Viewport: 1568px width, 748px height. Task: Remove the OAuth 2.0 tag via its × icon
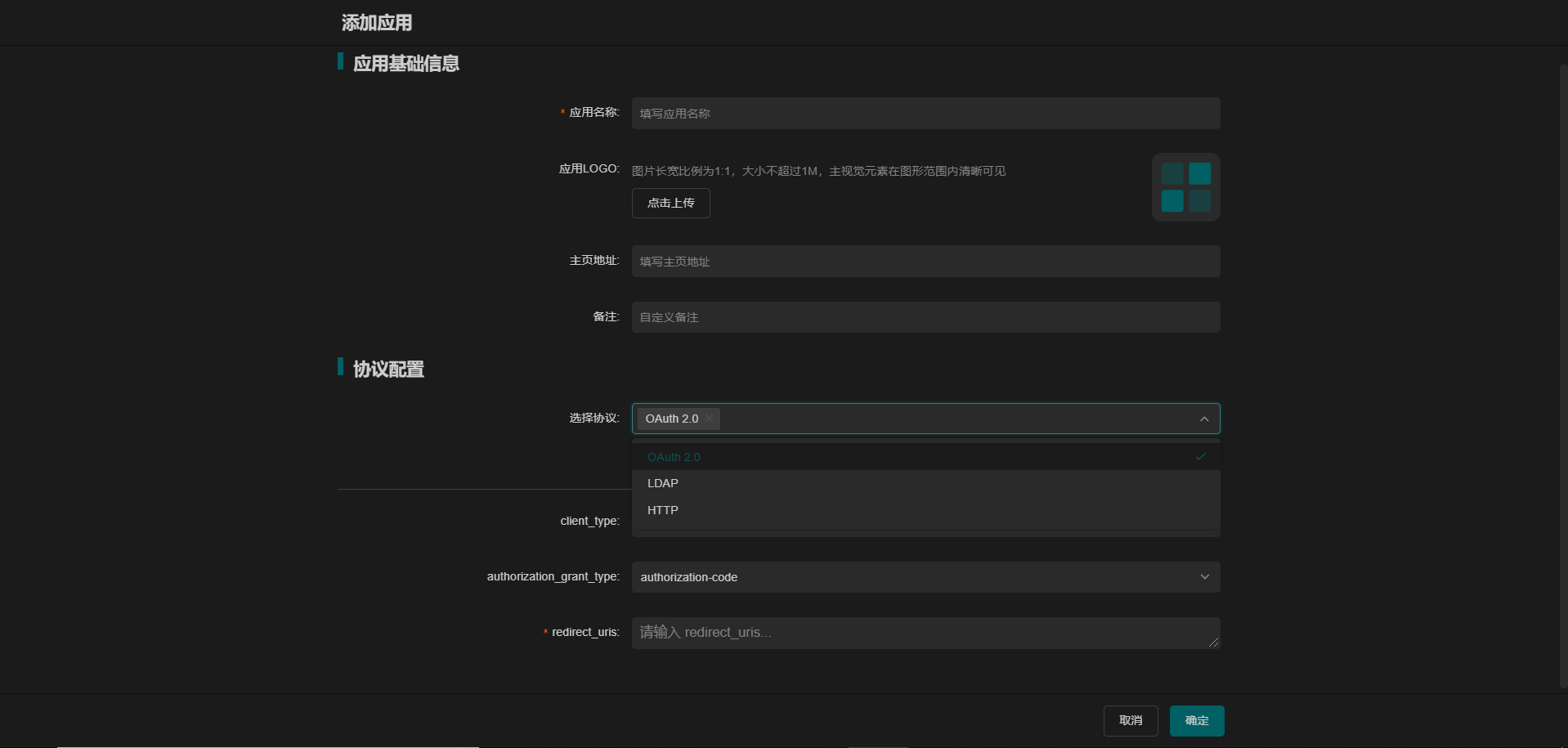(709, 419)
